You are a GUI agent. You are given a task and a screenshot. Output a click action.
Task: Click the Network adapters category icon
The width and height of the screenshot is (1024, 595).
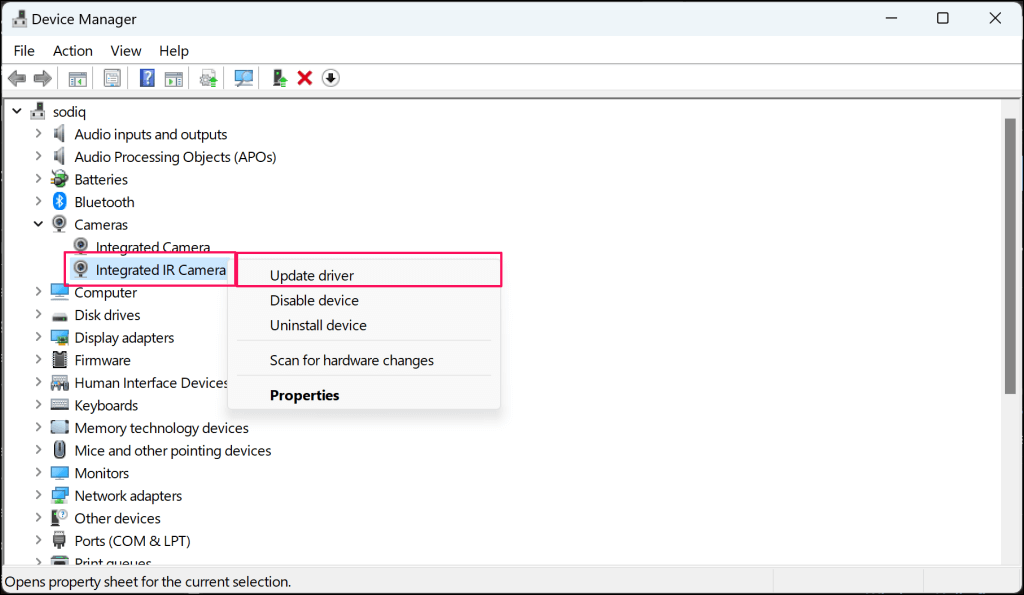click(x=59, y=496)
